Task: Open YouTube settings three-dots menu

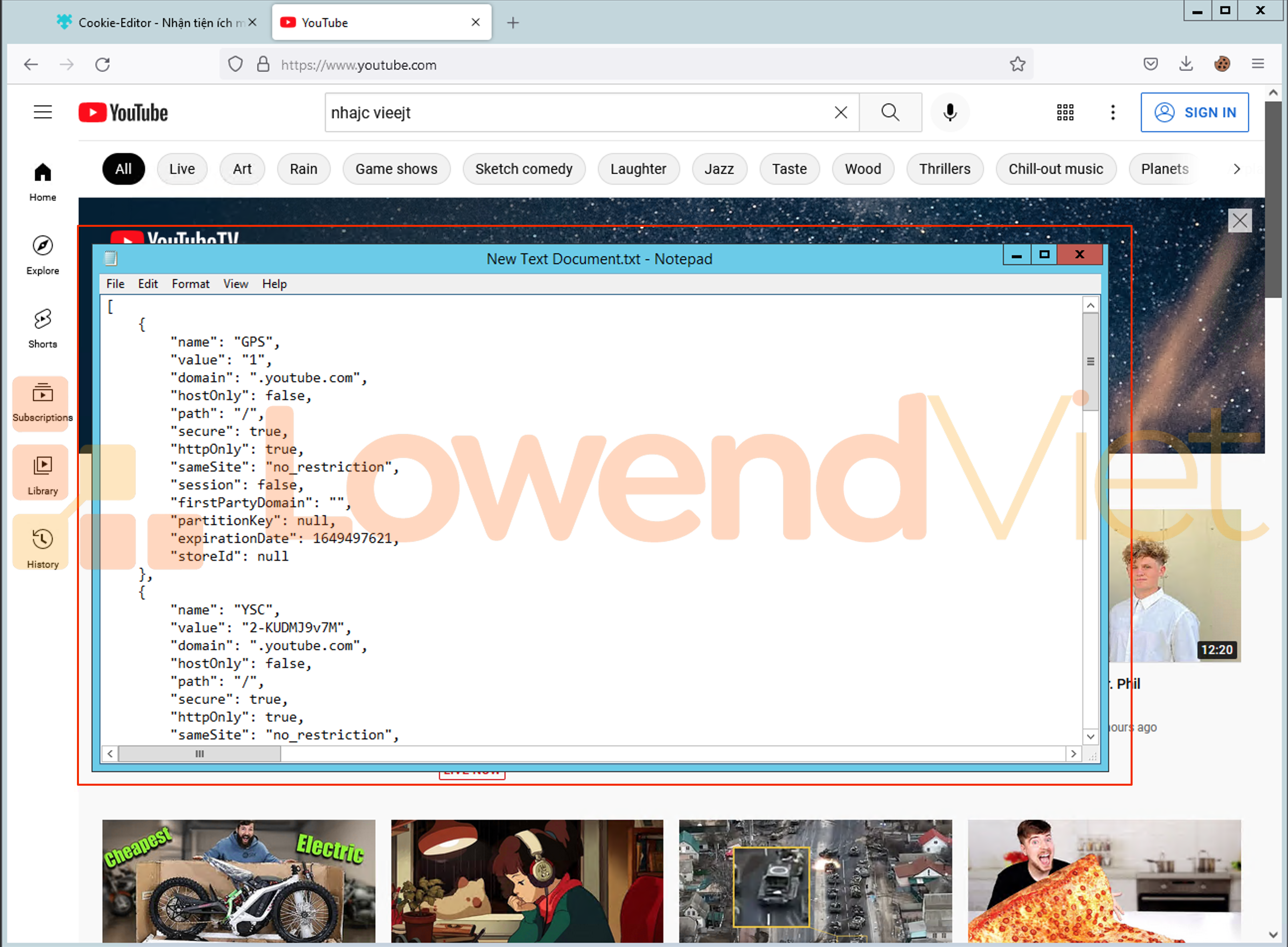Action: (1113, 112)
